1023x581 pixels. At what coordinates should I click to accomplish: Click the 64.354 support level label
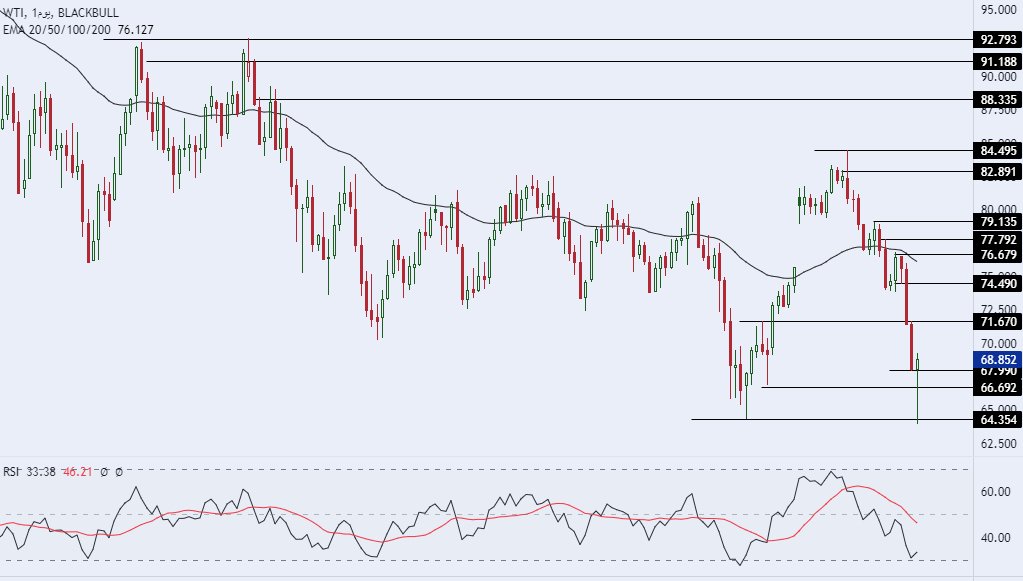click(x=998, y=419)
